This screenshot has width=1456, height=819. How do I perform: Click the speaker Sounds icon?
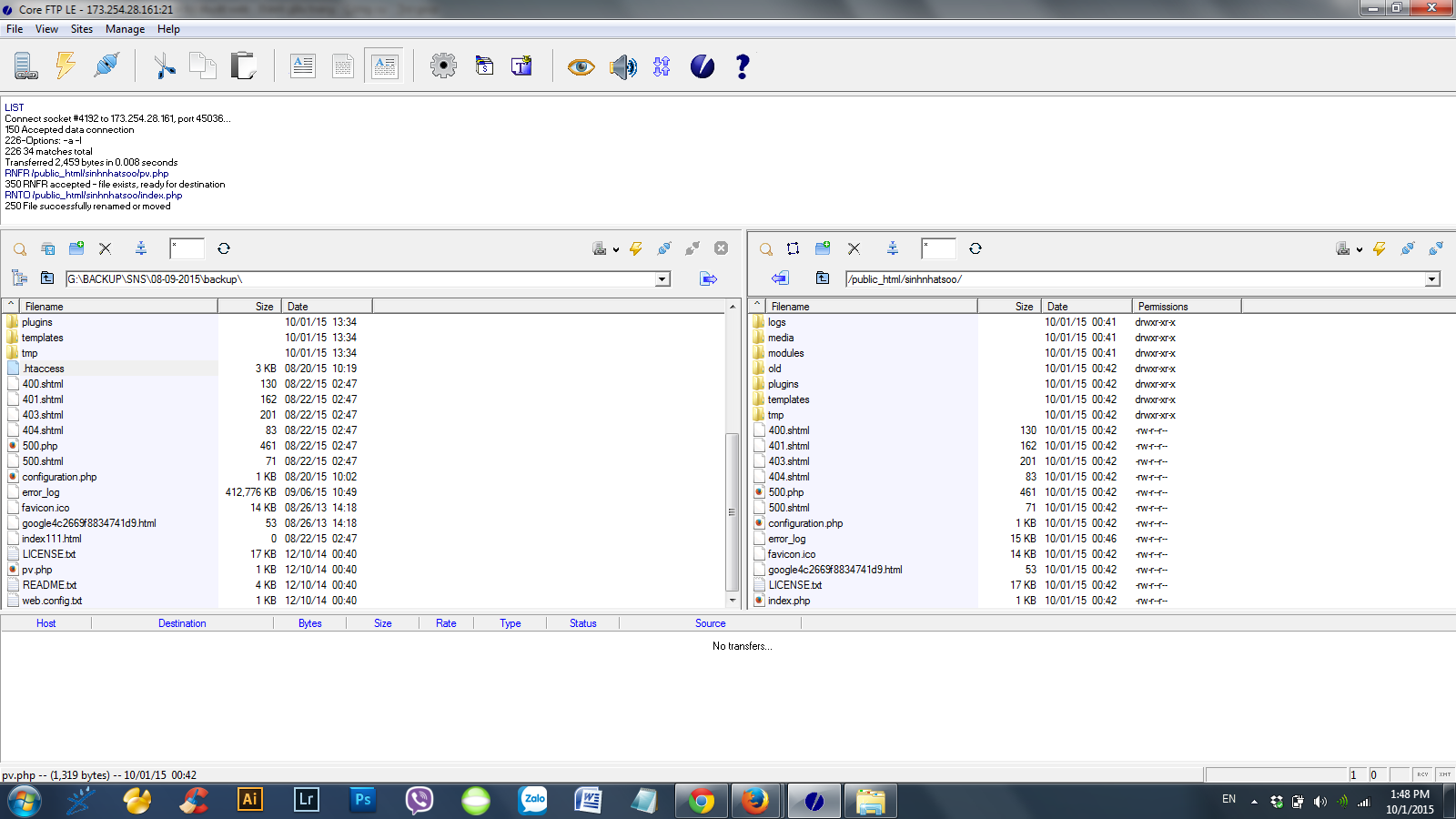tap(622, 66)
